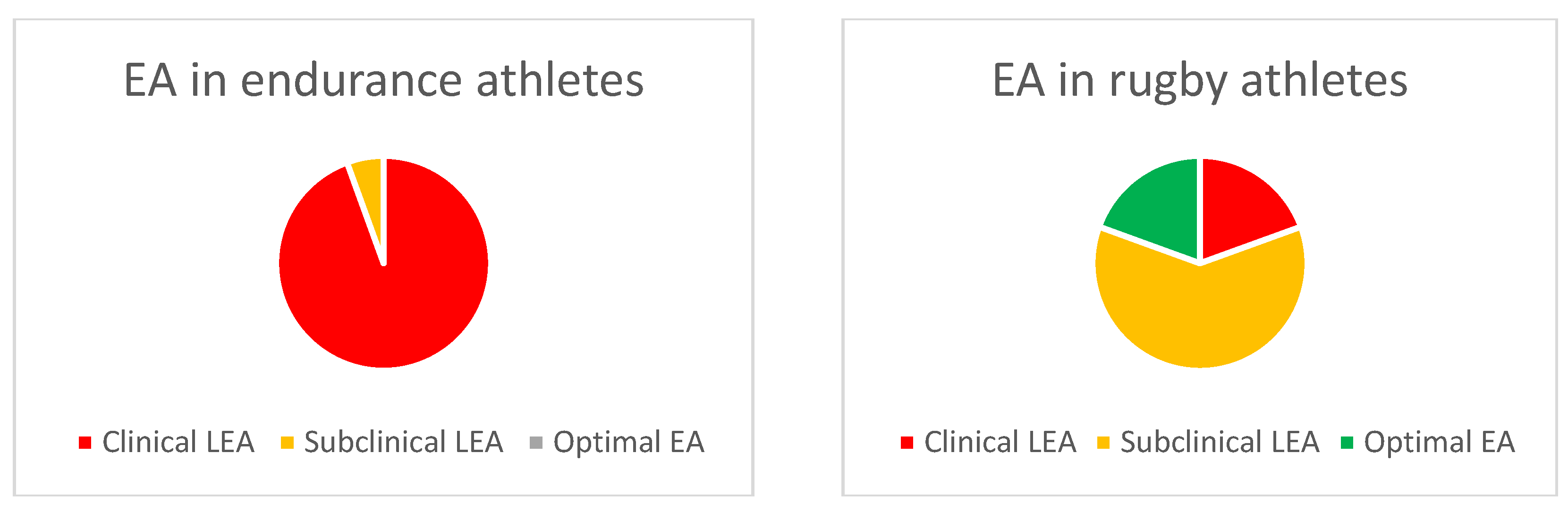Screen dimensions: 1568x512
Task: Select "Subclinical LEA" legend text in rugby chart
Action: pyautogui.click(x=1220, y=442)
